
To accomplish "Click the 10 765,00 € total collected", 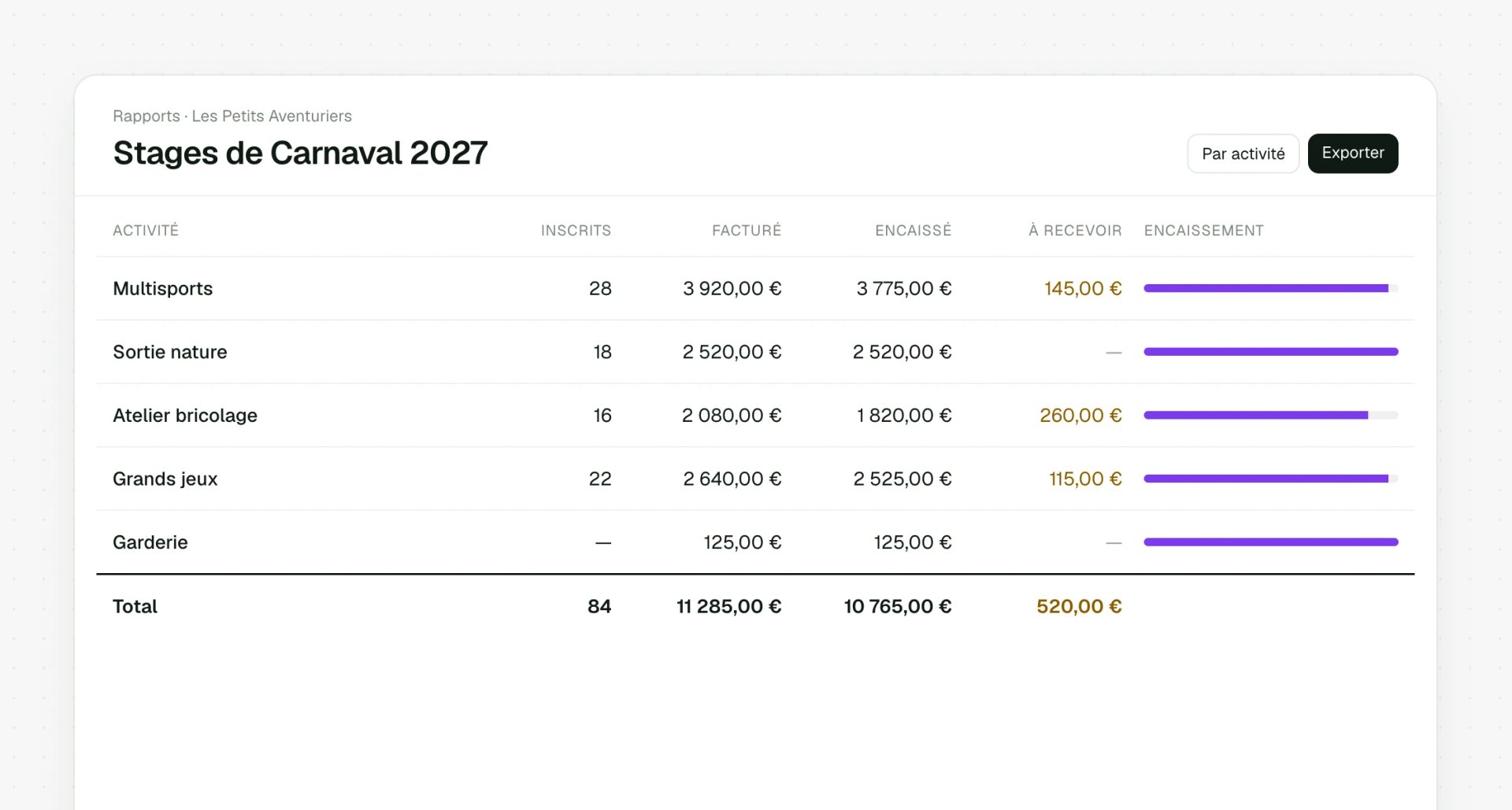I will pyautogui.click(x=898, y=606).
